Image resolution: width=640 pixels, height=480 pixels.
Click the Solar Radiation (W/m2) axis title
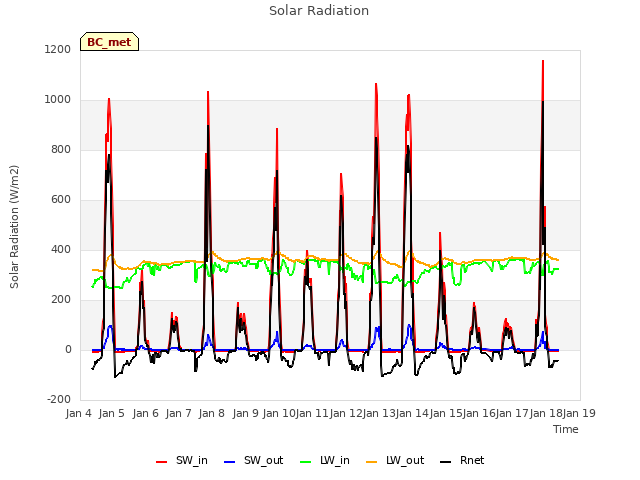coord(14,227)
